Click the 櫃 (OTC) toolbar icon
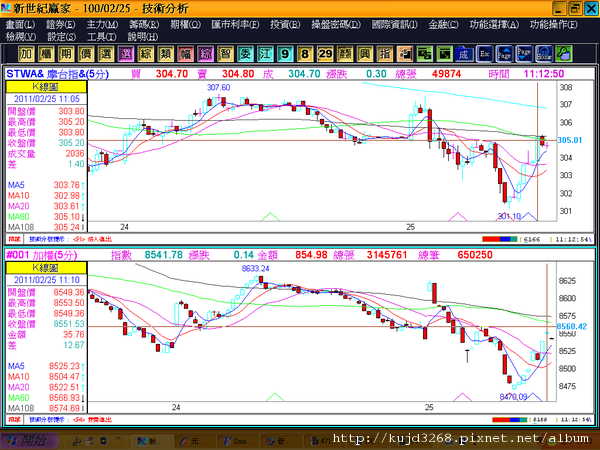Screen dimensions: 600x450 tap(46, 54)
